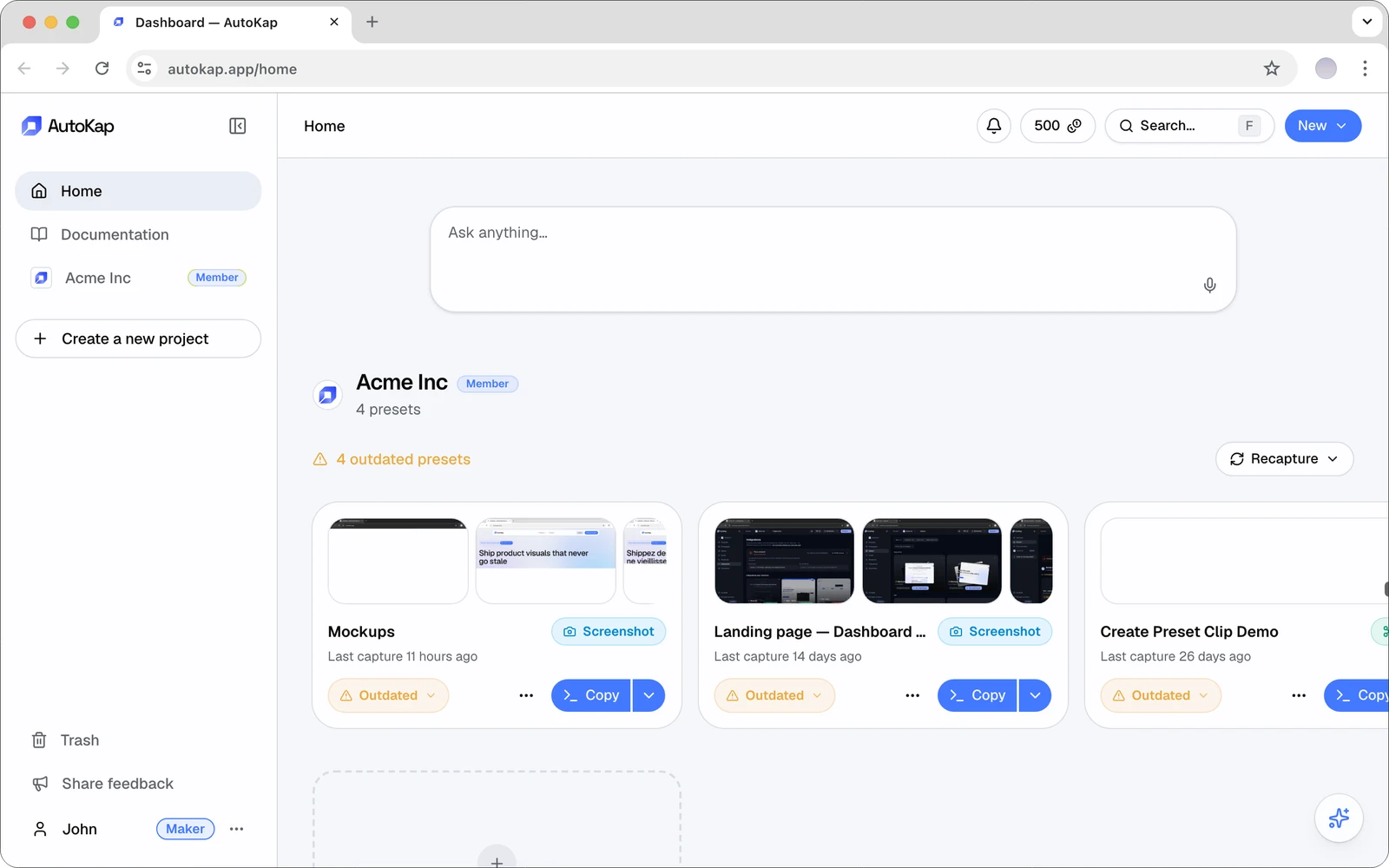
Task: Click Create Preset Clip Demo title
Action: (x=1189, y=632)
